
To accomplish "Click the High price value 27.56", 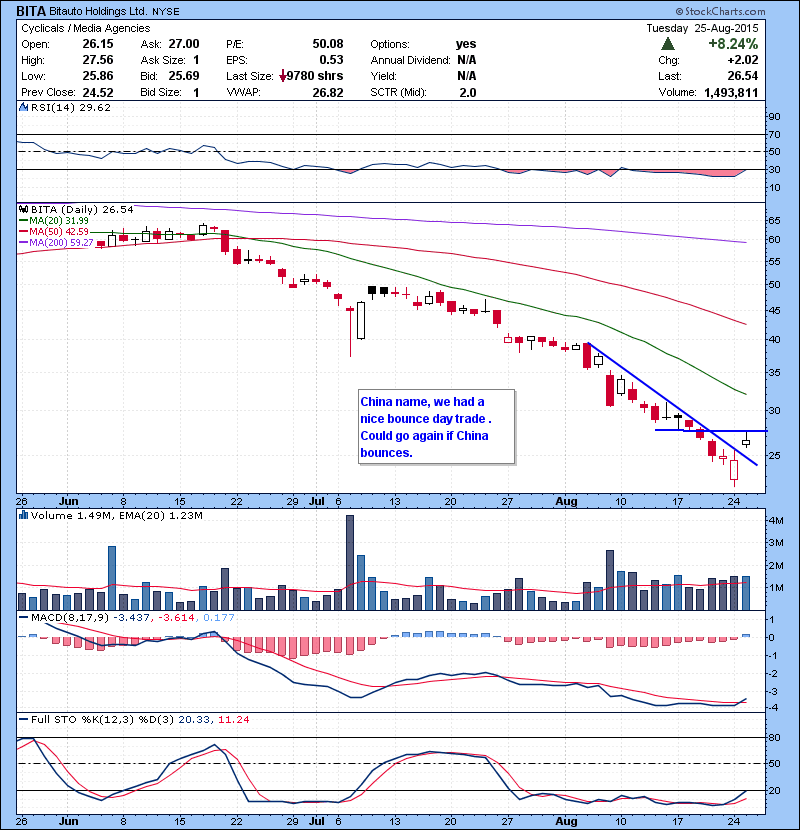I will [98, 60].
